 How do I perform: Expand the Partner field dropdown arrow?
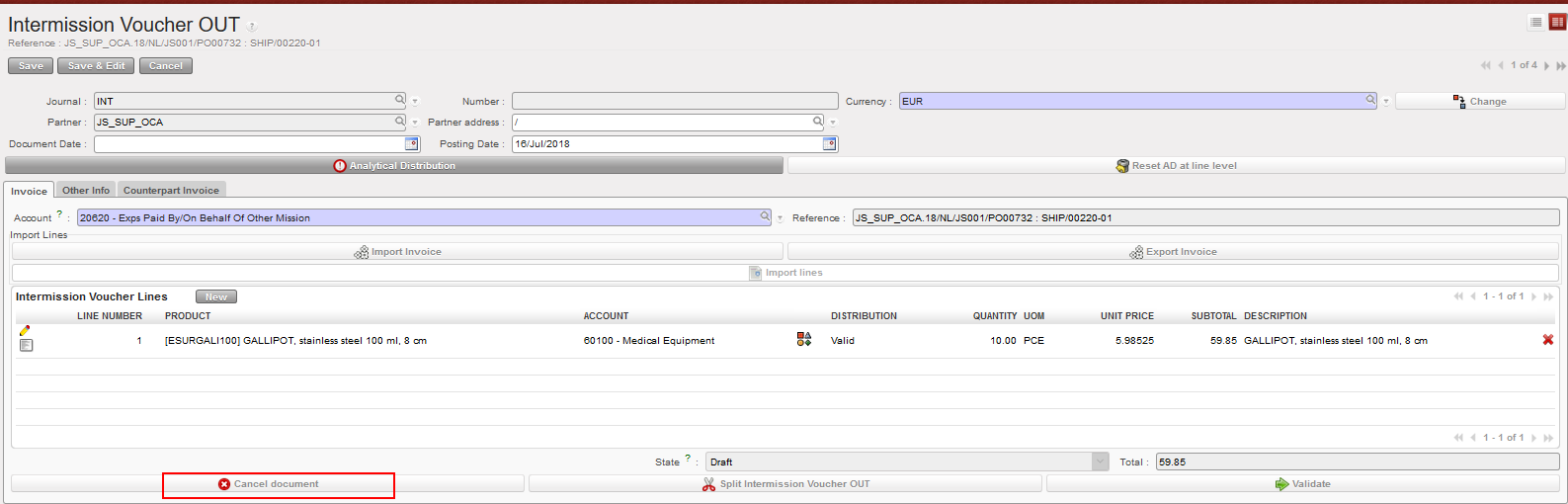click(415, 123)
